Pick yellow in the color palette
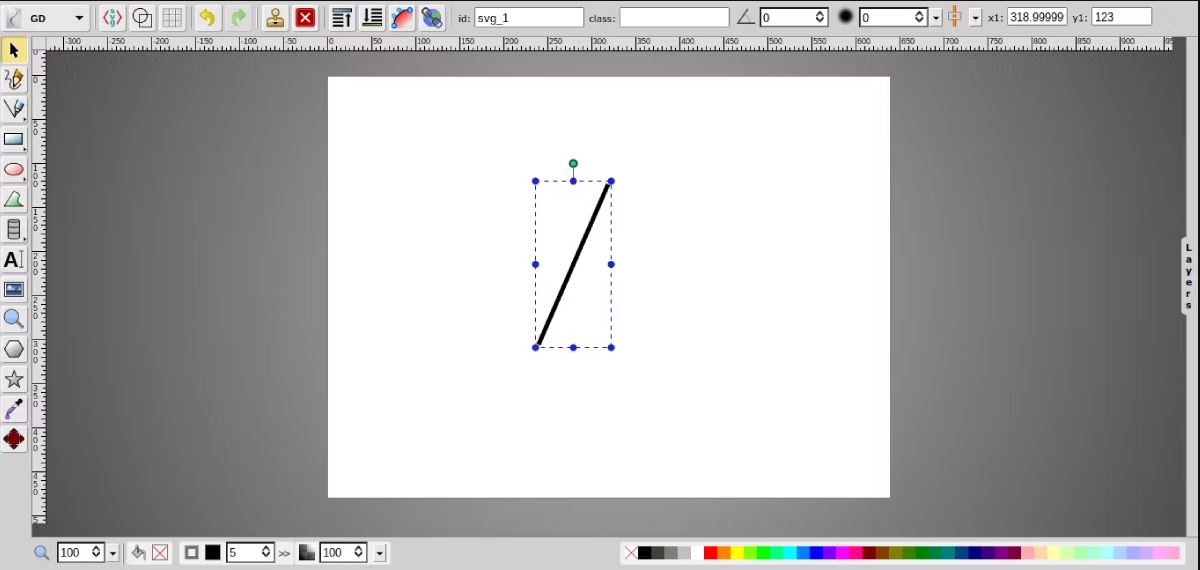Image resolution: width=1200 pixels, height=570 pixels. [x=737, y=552]
